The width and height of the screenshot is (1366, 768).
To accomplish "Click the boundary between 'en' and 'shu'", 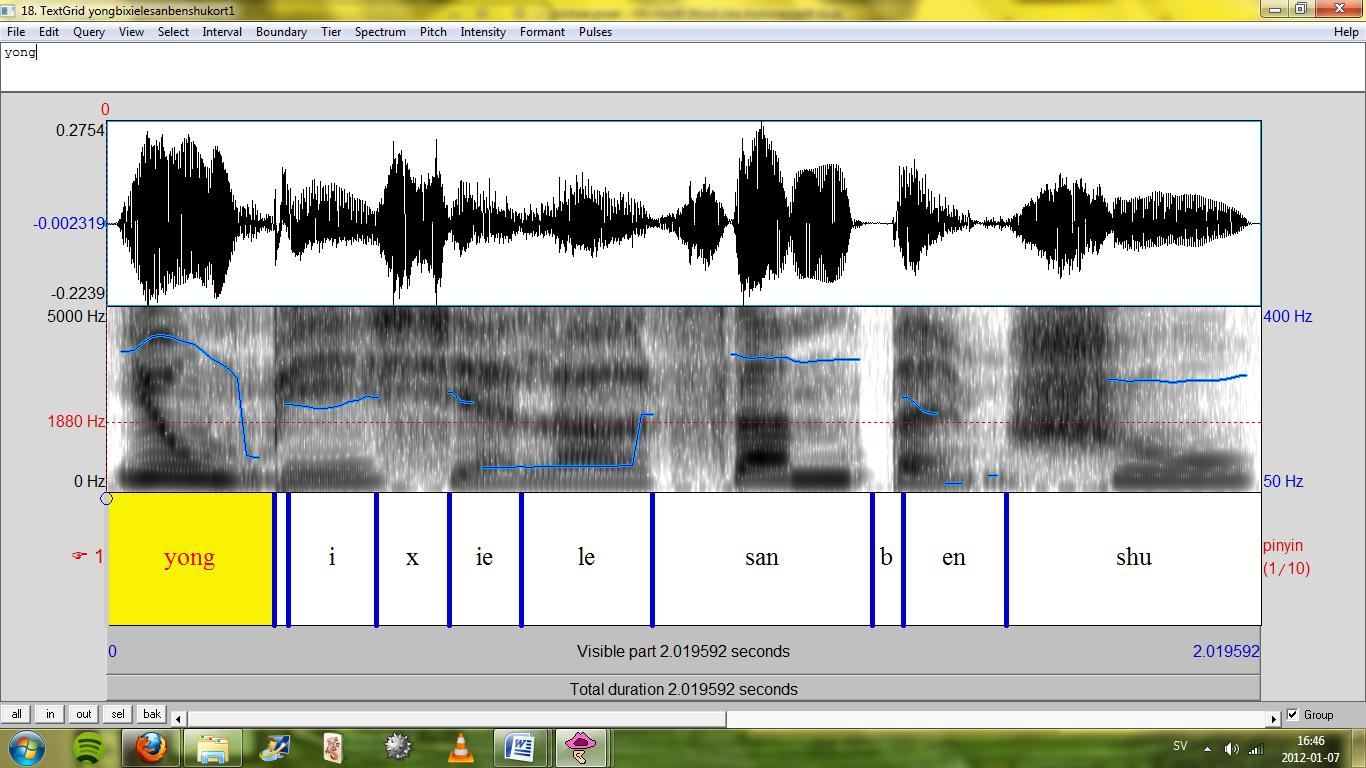I will click(x=1006, y=559).
